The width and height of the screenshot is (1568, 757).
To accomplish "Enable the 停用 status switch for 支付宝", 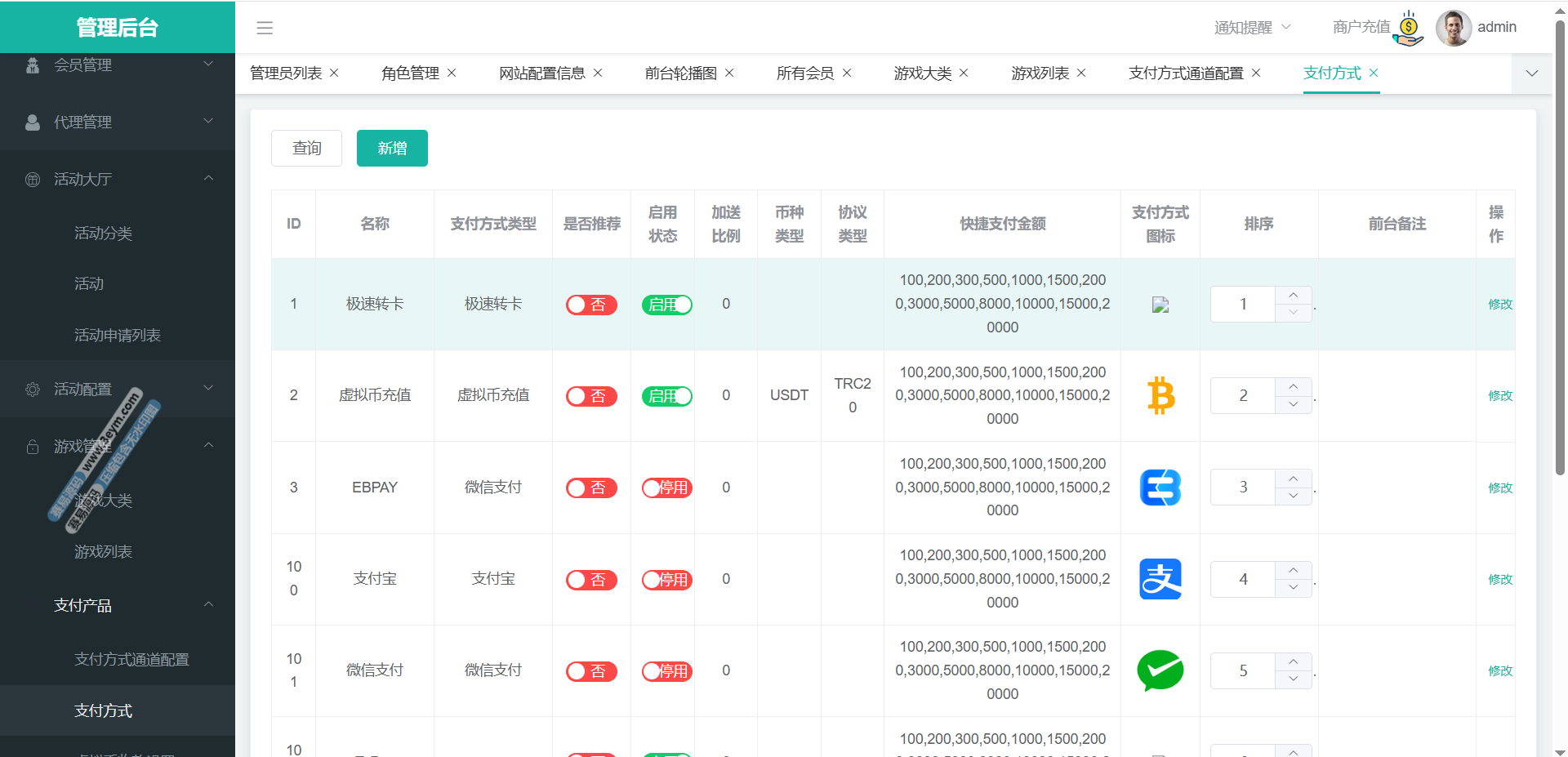I will tap(666, 580).
